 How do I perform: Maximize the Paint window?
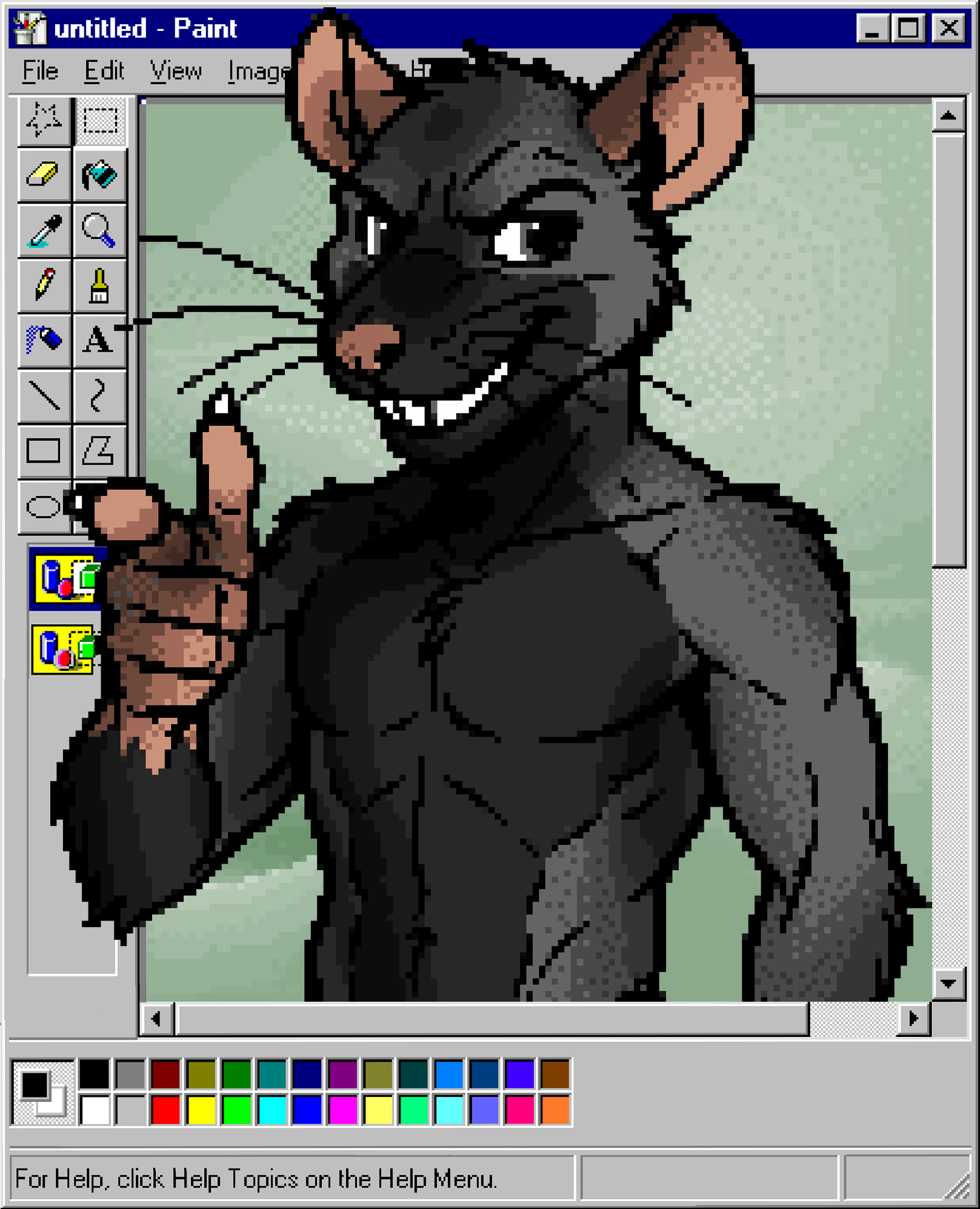point(908,28)
